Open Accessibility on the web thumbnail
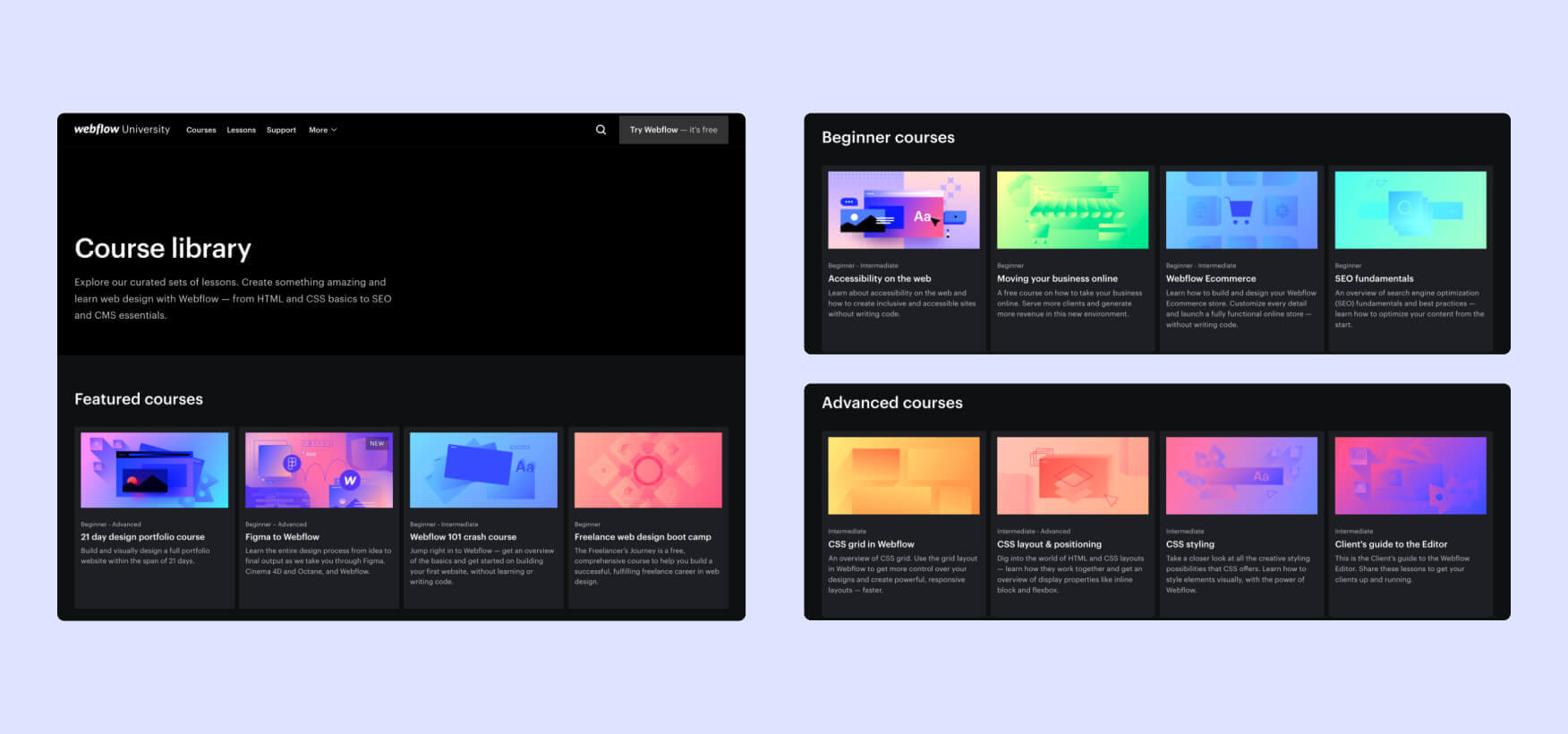The width and height of the screenshot is (1568, 734). pos(904,210)
